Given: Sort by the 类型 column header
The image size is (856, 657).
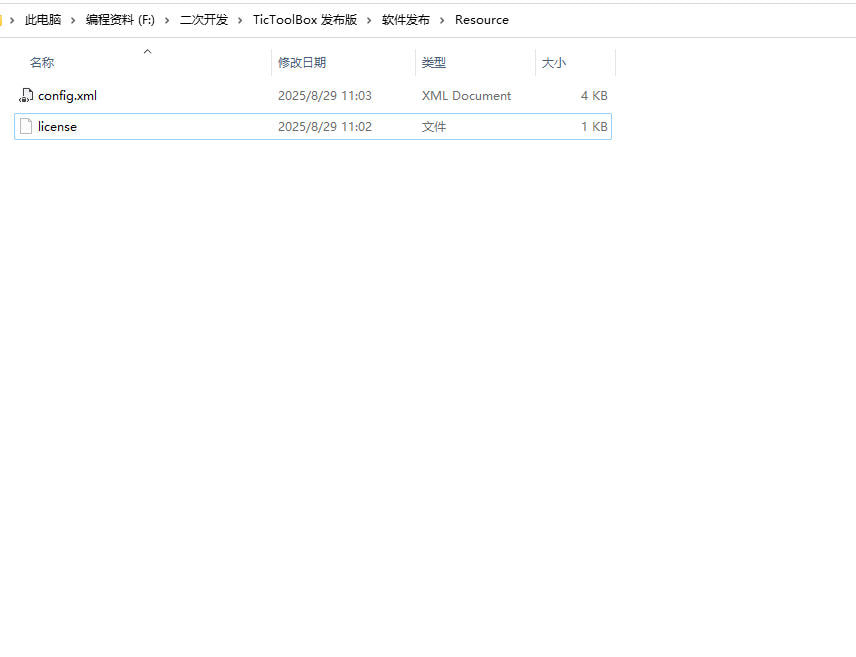Looking at the screenshot, I should 434,63.
